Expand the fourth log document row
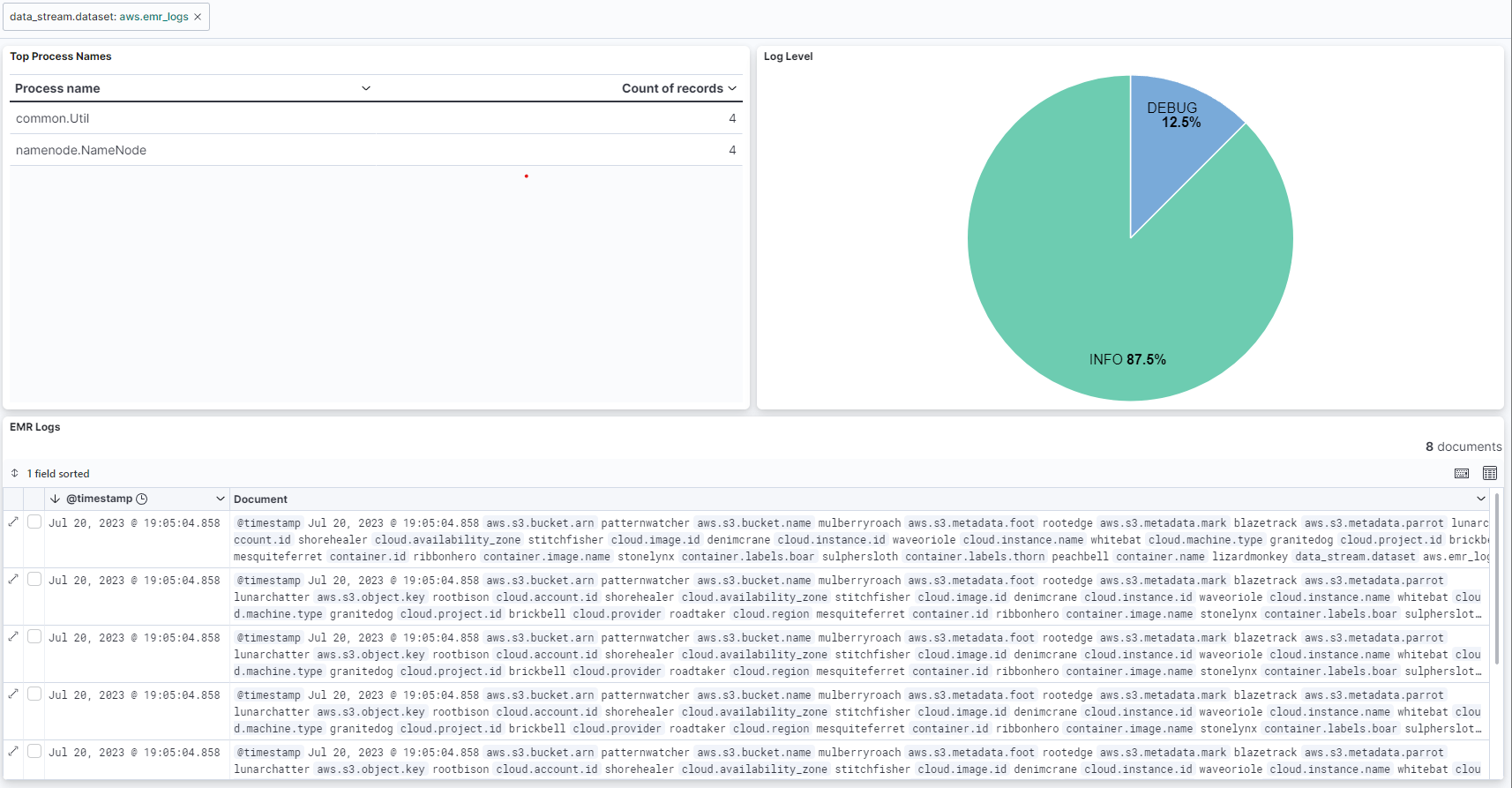Screen dimensions: 1512x788 (13, 694)
